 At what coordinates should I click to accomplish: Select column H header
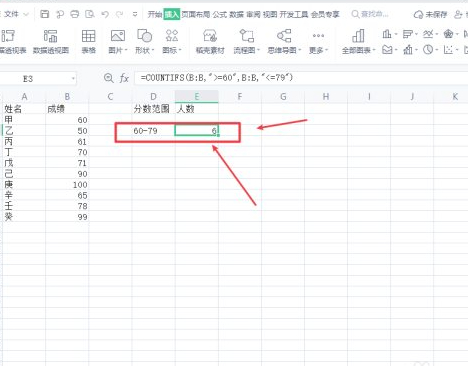[326, 97]
